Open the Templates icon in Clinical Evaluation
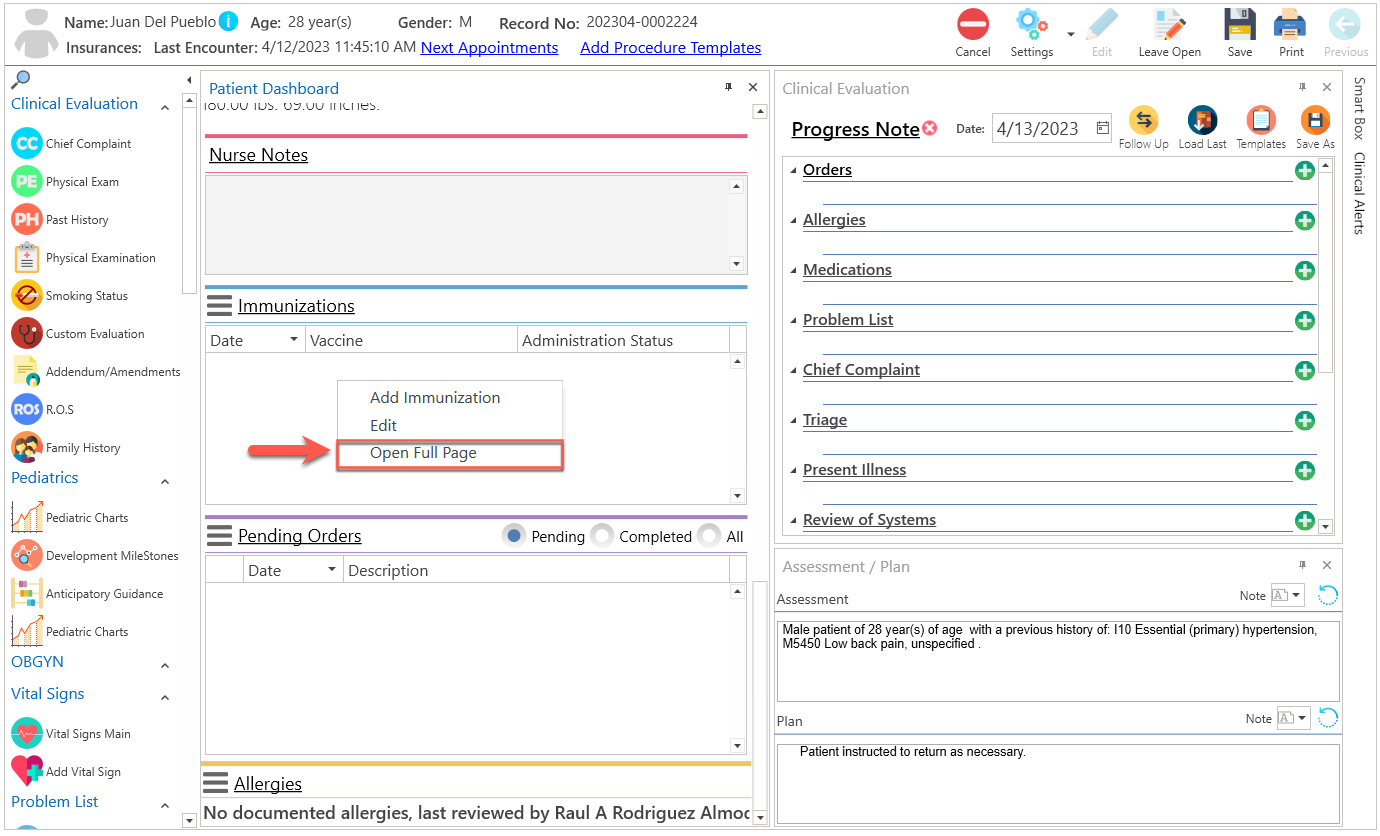1380x836 pixels. click(x=1260, y=121)
